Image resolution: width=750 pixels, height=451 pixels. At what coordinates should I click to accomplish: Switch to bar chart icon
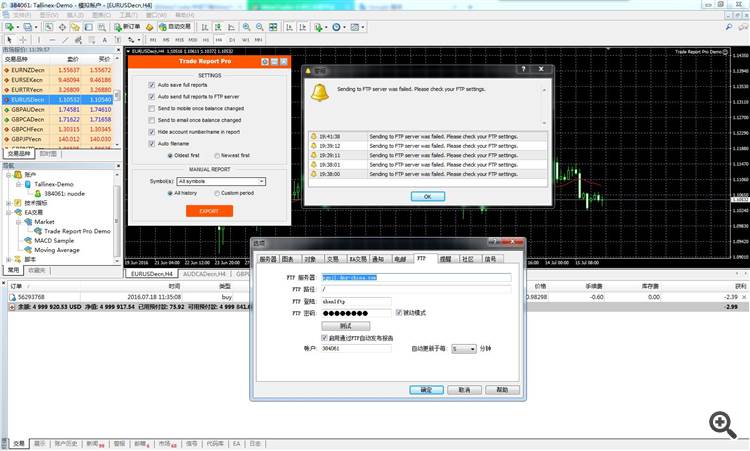click(x=205, y=27)
